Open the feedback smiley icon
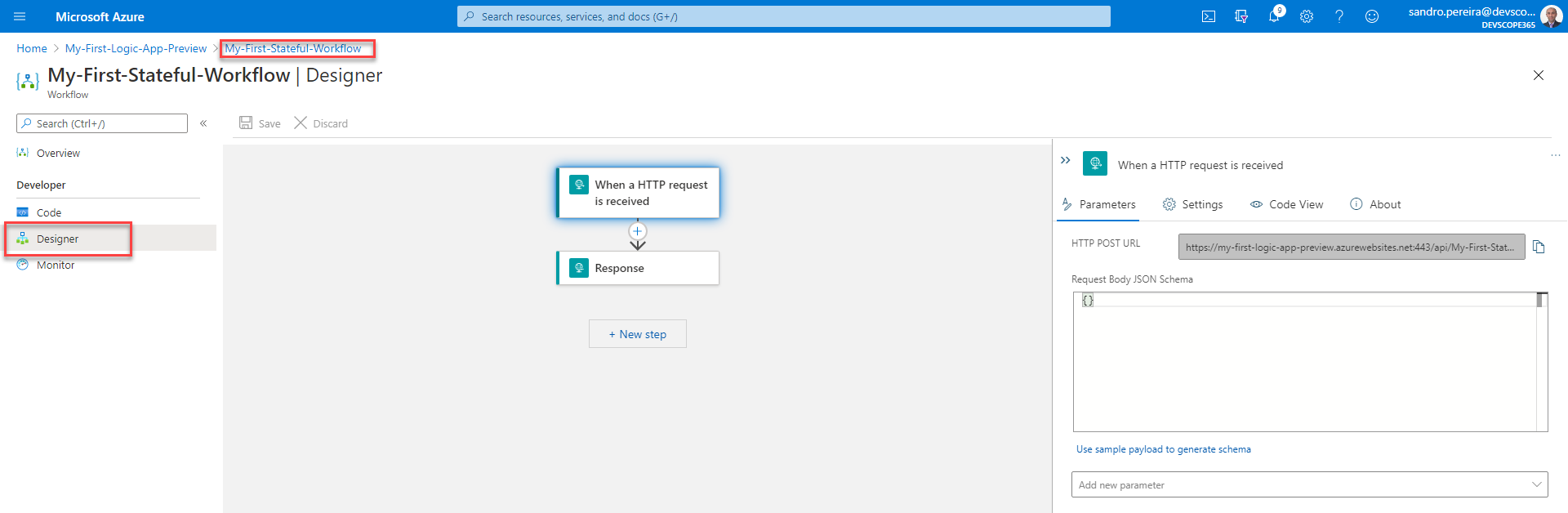 (1372, 16)
